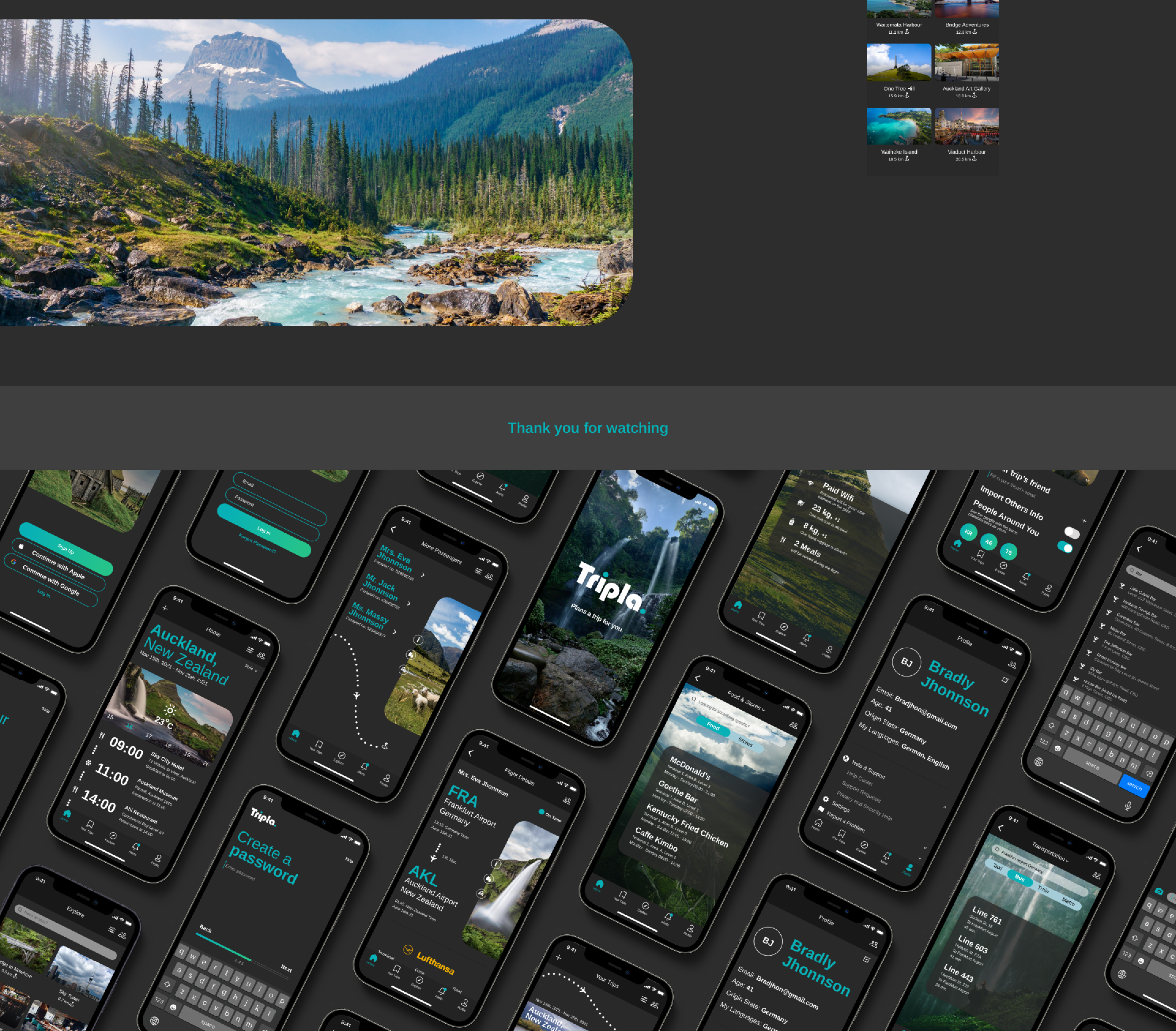Go back from the More Passengers screen
Screen dimensions: 1176x1031
click(393, 530)
